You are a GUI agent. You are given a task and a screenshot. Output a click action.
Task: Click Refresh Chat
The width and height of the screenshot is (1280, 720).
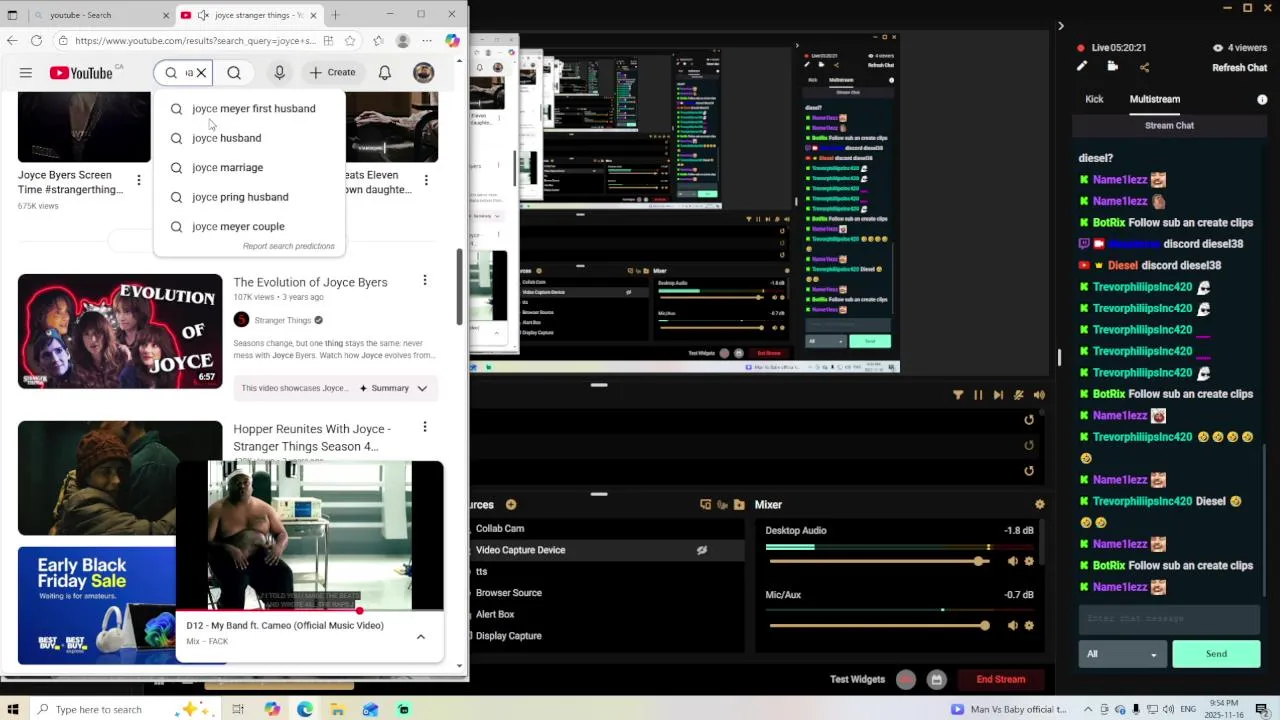click(x=1239, y=68)
